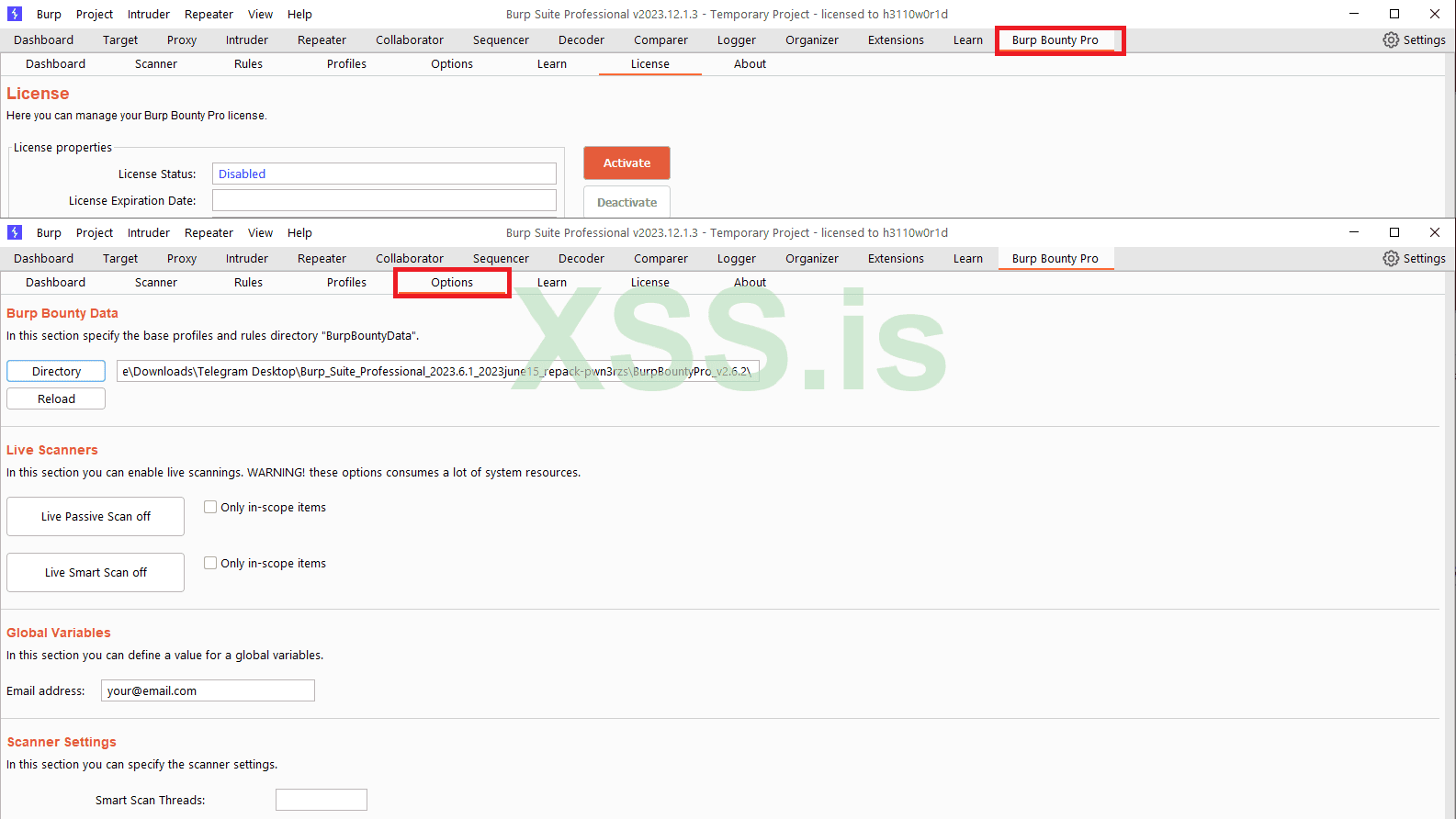Switch to the License sub-tab in the Options window
1456x819 pixels.
click(x=650, y=282)
